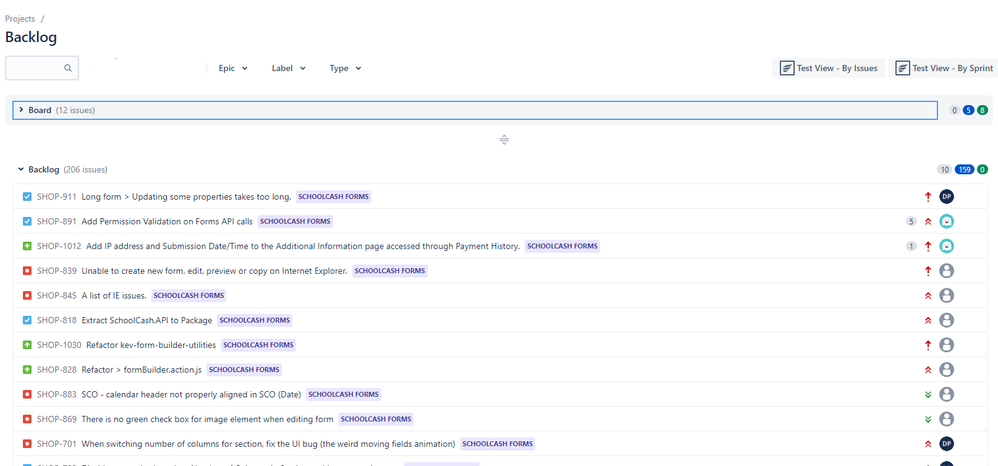The width and height of the screenshot is (998, 466).
Task: Click the highest priority icon on SHOP-891
Action: coord(928,222)
